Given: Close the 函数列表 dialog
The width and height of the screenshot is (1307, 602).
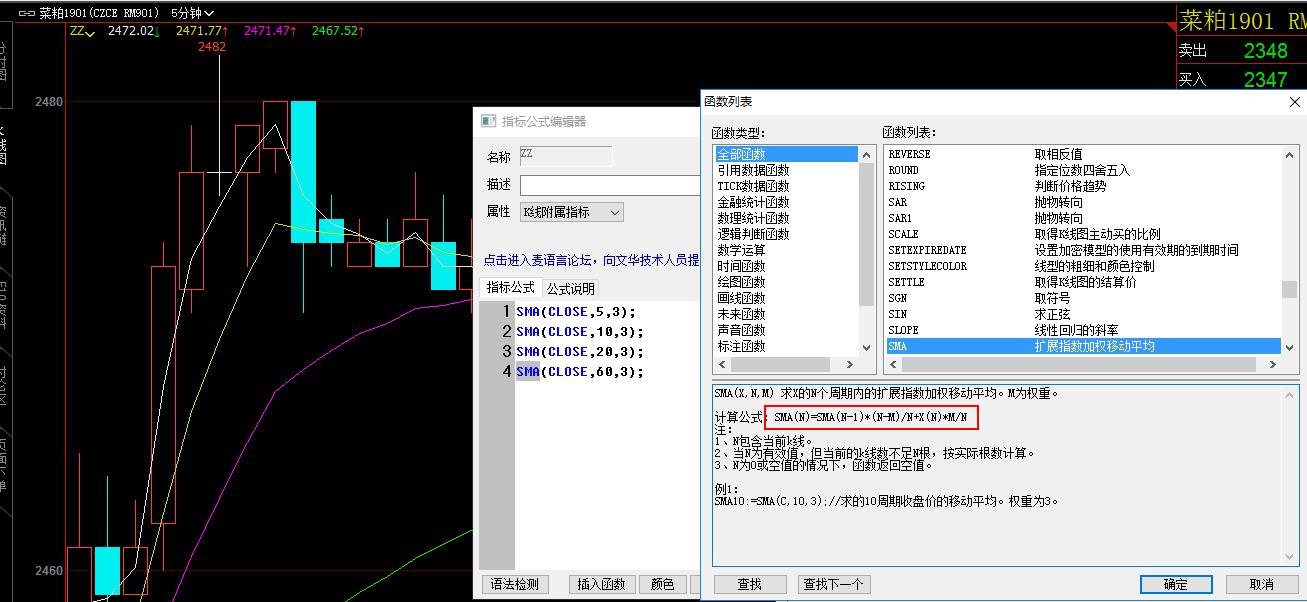Looking at the screenshot, I should pyautogui.click(x=1295, y=102).
